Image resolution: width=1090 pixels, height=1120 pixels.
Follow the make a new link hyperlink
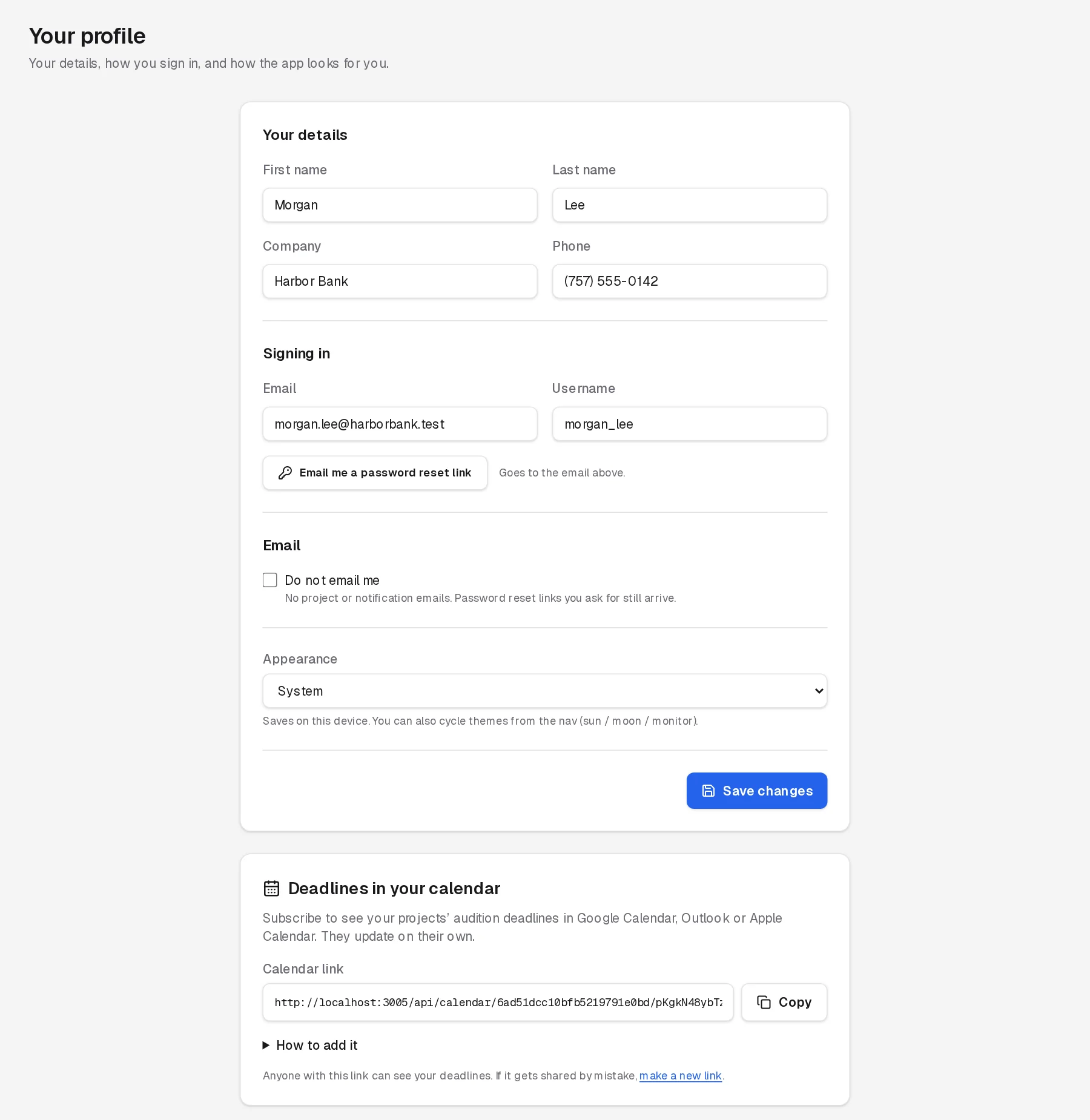pyautogui.click(x=681, y=1076)
